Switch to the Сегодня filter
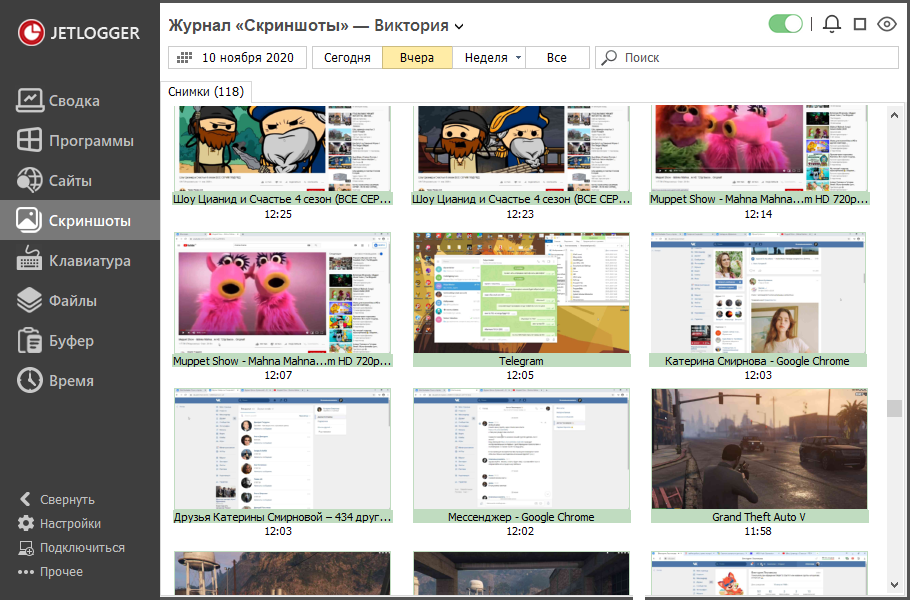This screenshot has height=600, width=910. tap(347, 58)
